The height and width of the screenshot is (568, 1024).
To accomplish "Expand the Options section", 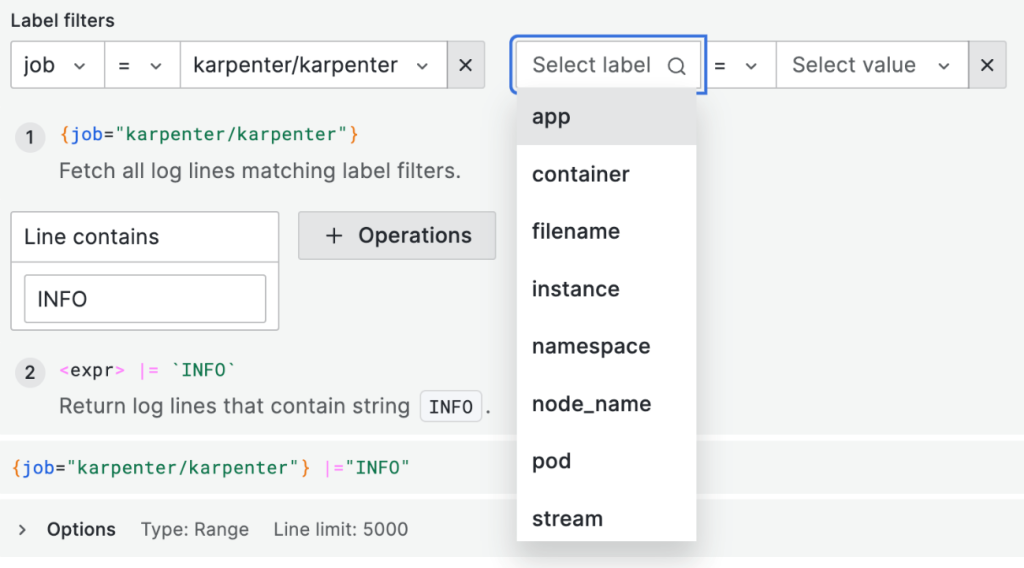I will point(23,530).
